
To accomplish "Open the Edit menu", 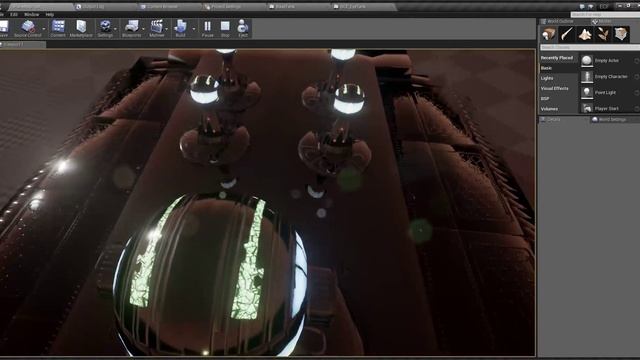I will (14, 14).
